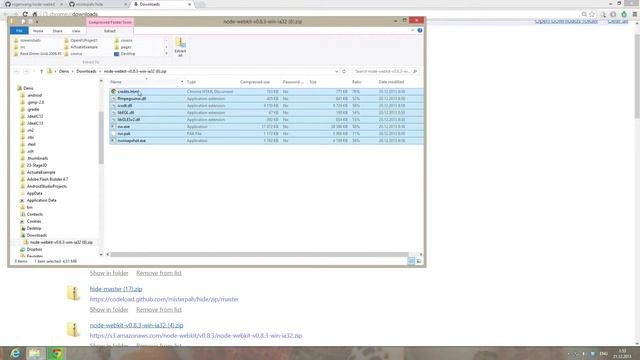Select the Dropbox folder icon in tree
This screenshot has width=640, height=360.
(23, 249)
